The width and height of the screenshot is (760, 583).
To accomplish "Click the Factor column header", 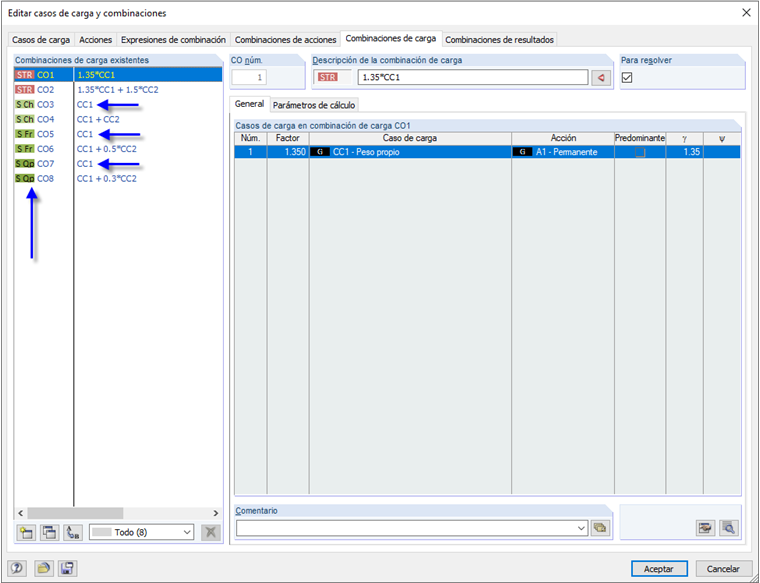I will [288, 138].
